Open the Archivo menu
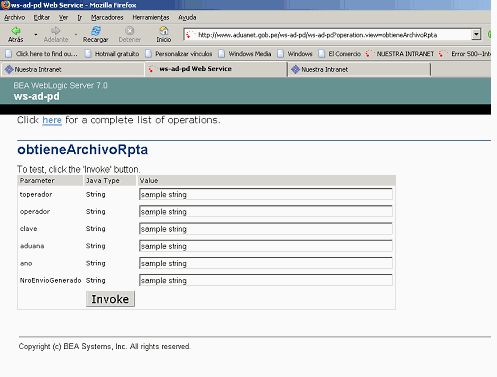Screen dimensions: 497x377 pyautogui.click(x=14, y=17)
